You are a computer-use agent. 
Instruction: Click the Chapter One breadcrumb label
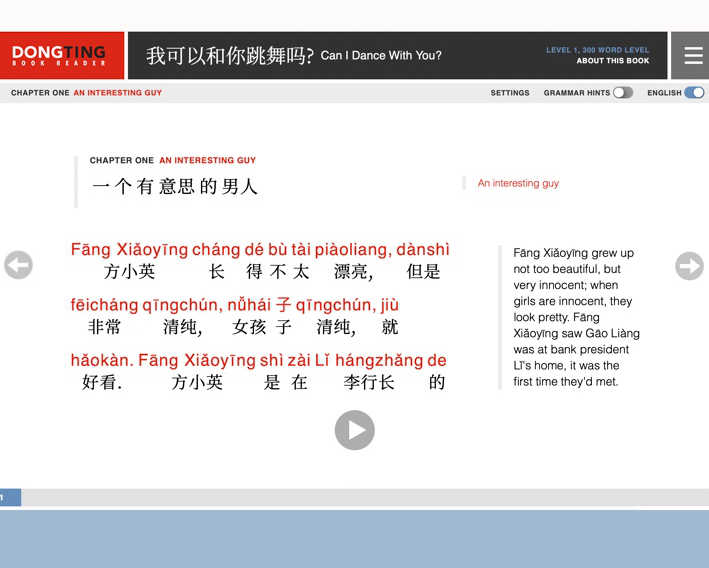[x=39, y=93]
